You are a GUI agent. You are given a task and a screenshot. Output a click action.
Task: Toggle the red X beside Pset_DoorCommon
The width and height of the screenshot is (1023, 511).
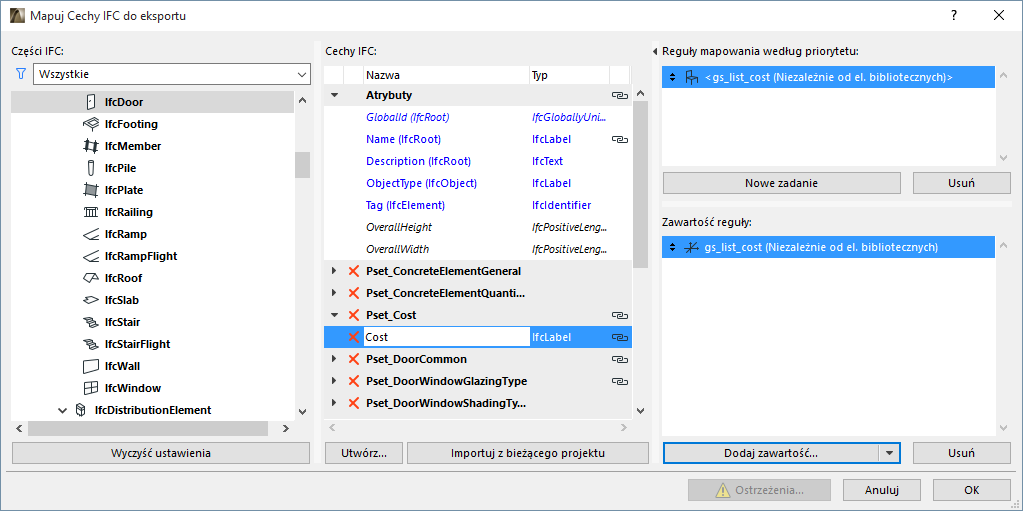click(353, 359)
